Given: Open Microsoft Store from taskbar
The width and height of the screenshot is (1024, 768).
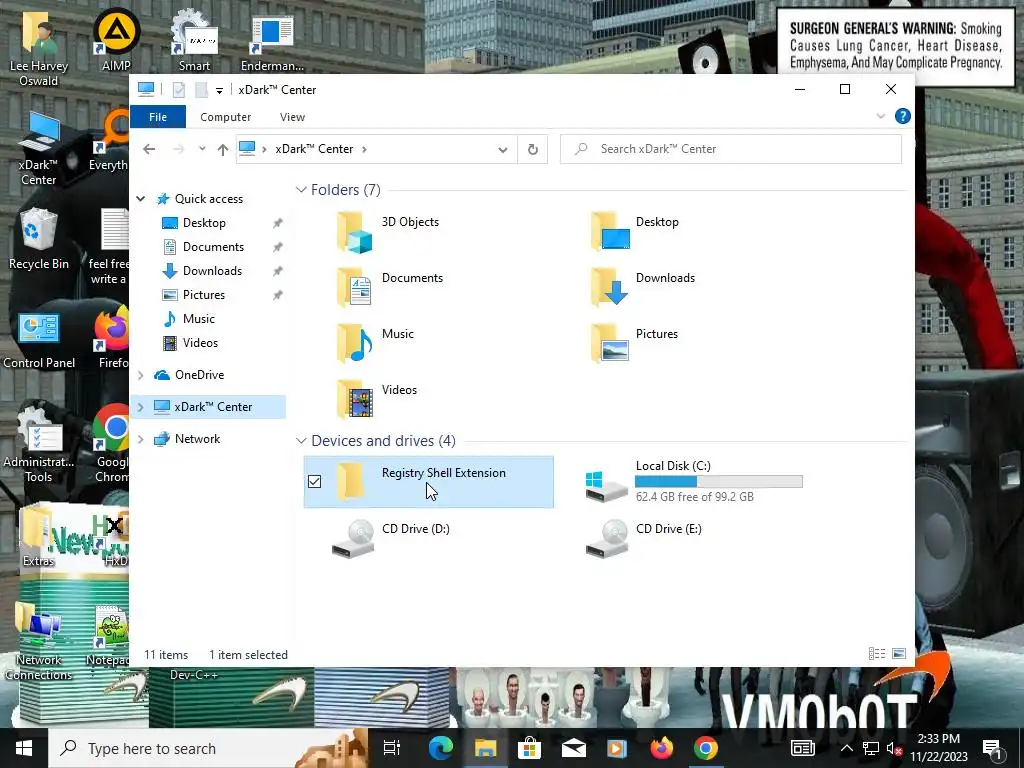Looking at the screenshot, I should click(x=529, y=748).
